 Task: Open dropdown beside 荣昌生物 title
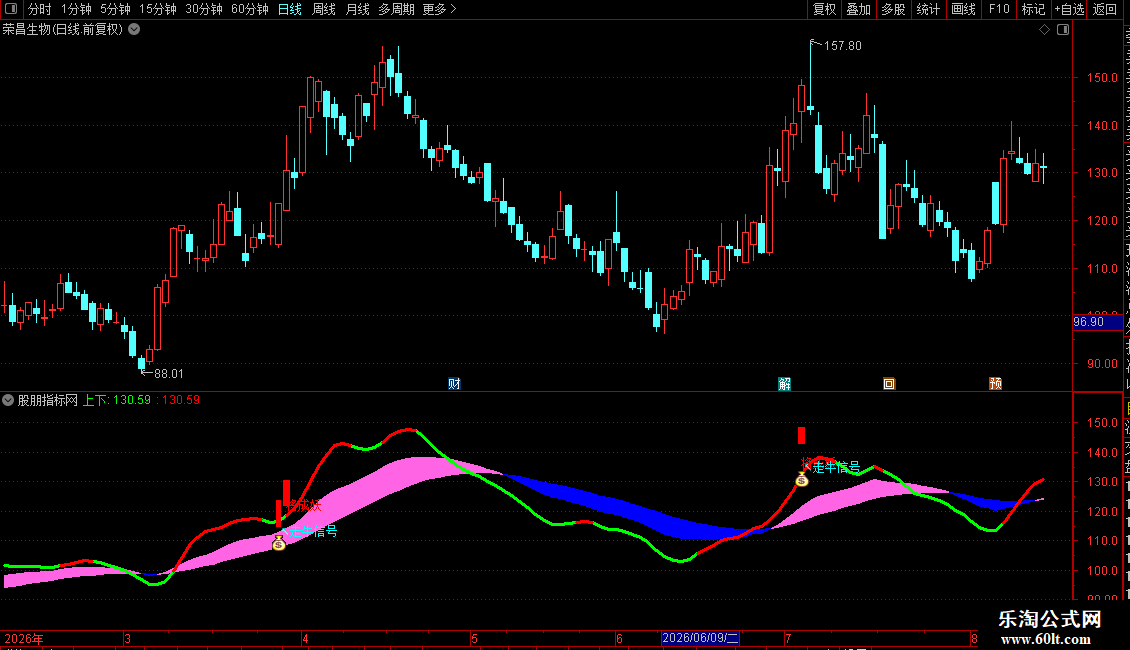134,30
